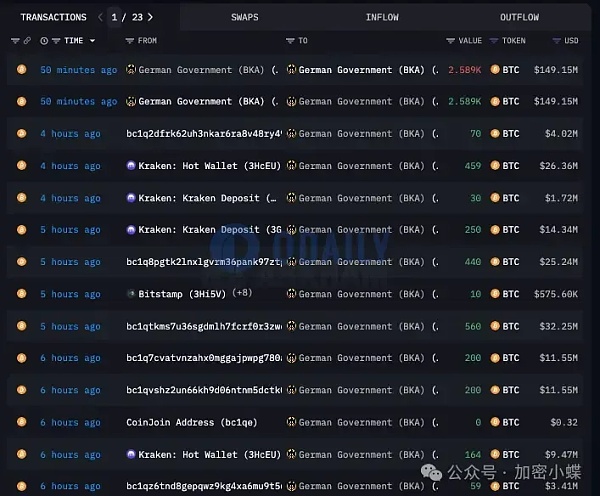This screenshot has height=496, width=600.
Task: Click the first "50 minutes ago" timestamp
Action: (x=78, y=70)
